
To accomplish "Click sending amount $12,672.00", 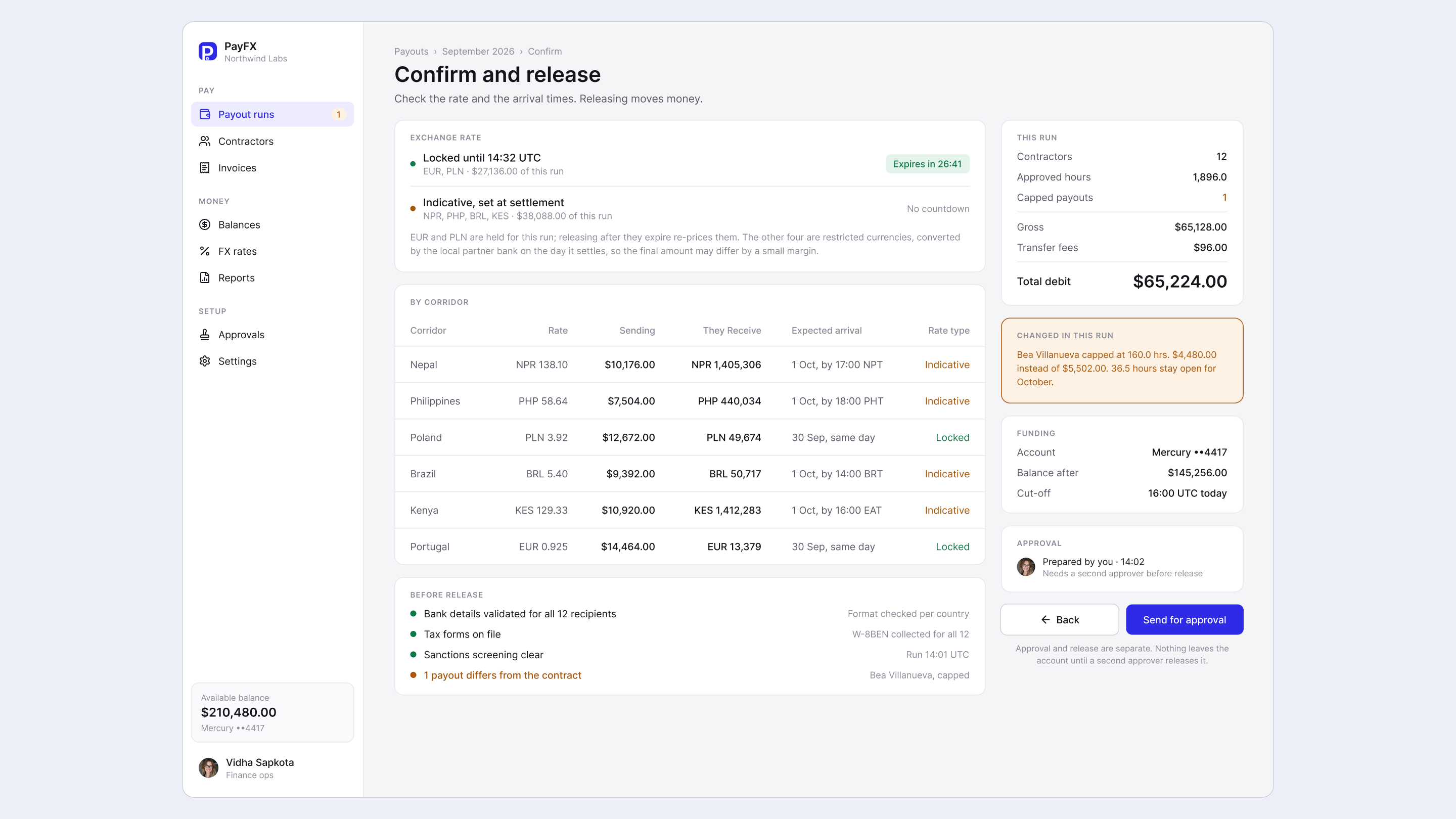I will [628, 437].
